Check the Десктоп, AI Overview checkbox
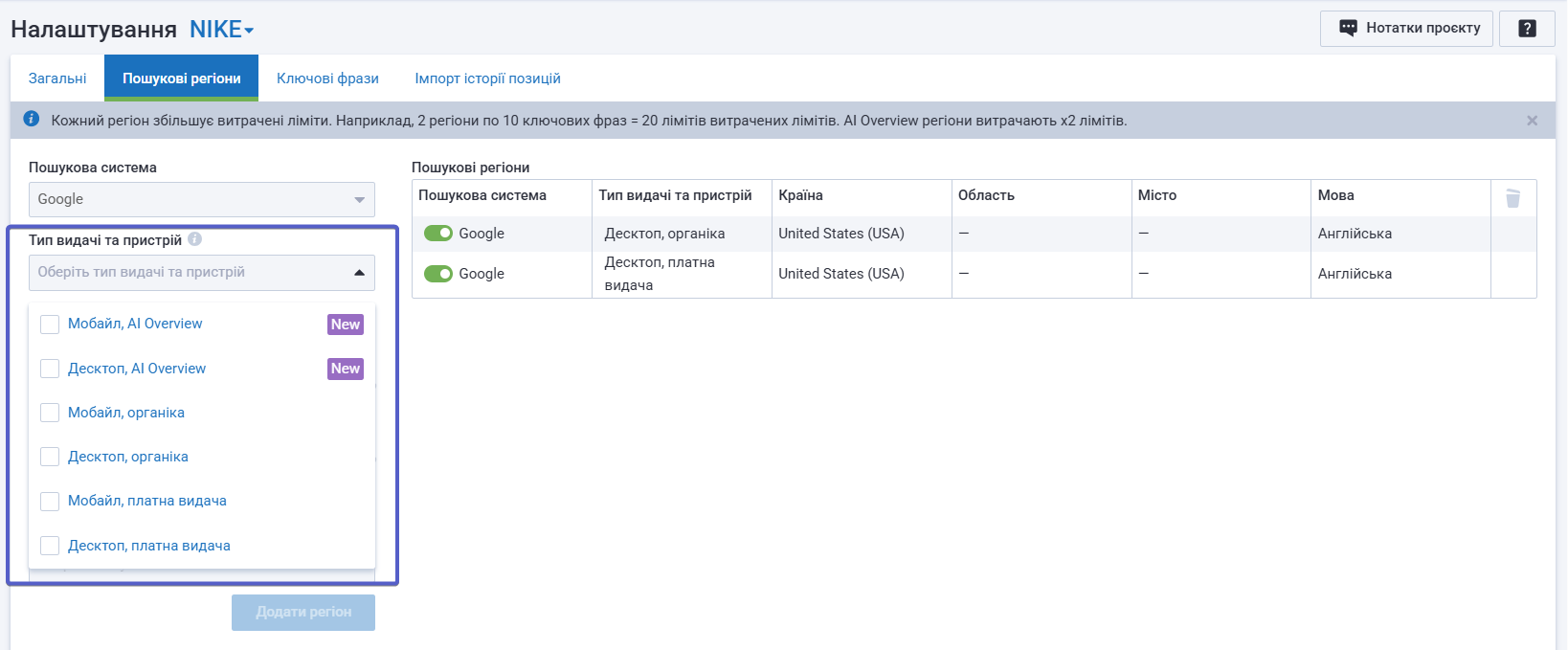Image resolution: width=1568 pixels, height=650 pixels. coord(50,369)
